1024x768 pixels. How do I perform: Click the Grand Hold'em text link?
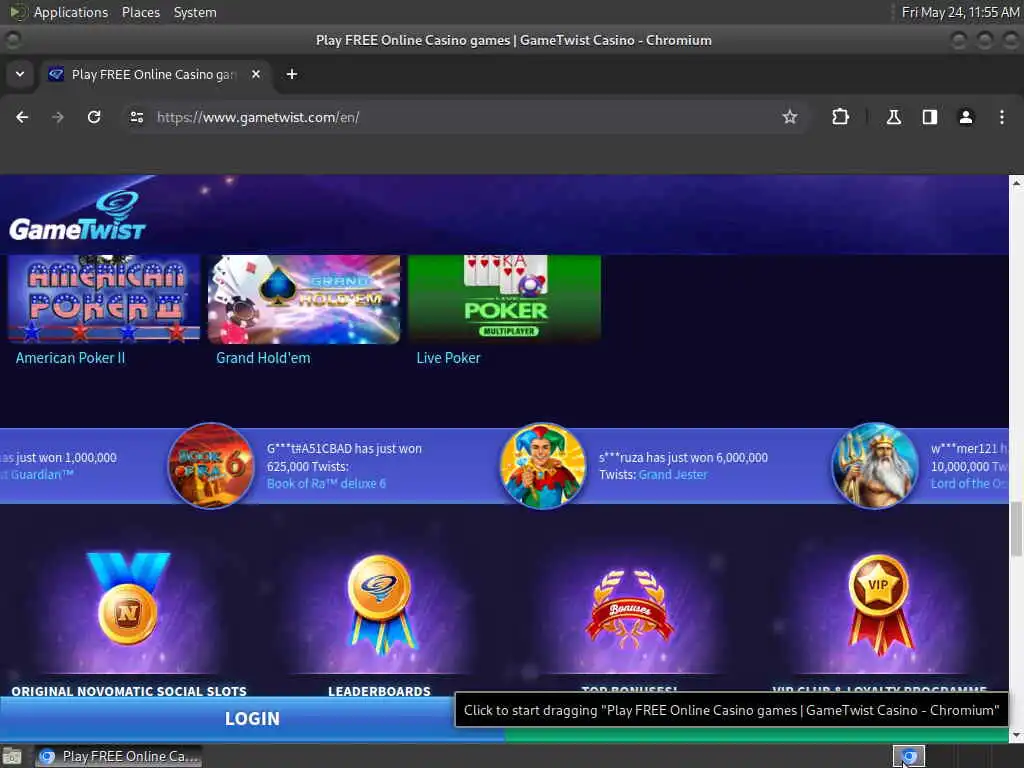pyautogui.click(x=263, y=358)
